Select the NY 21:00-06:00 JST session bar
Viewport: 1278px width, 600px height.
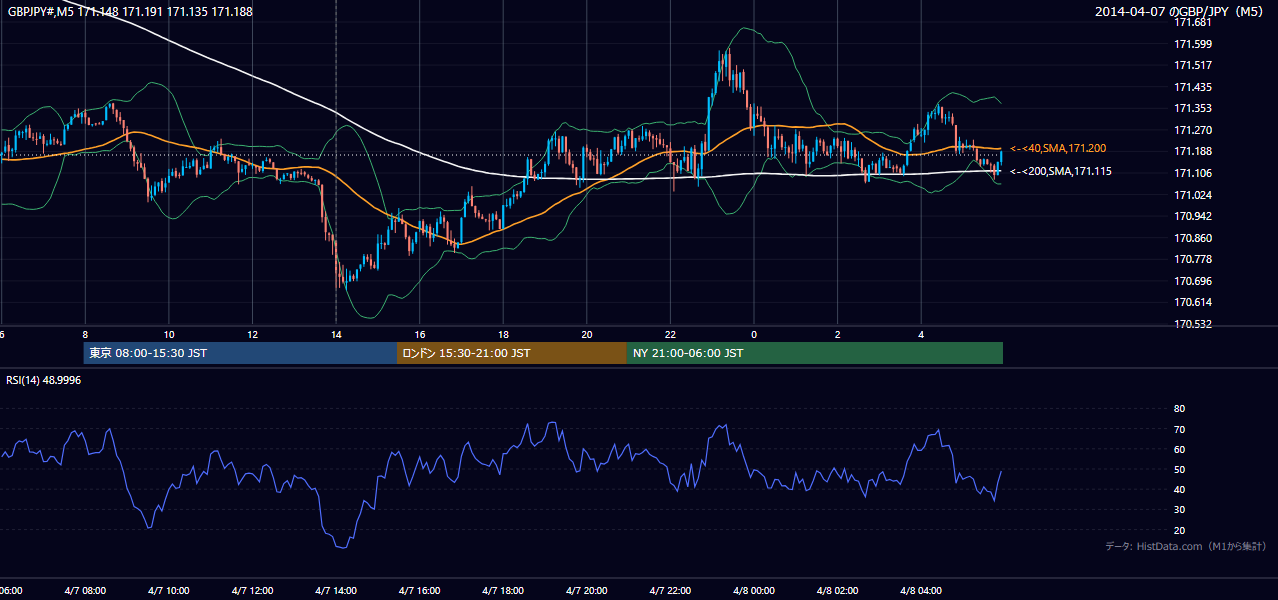(815, 353)
